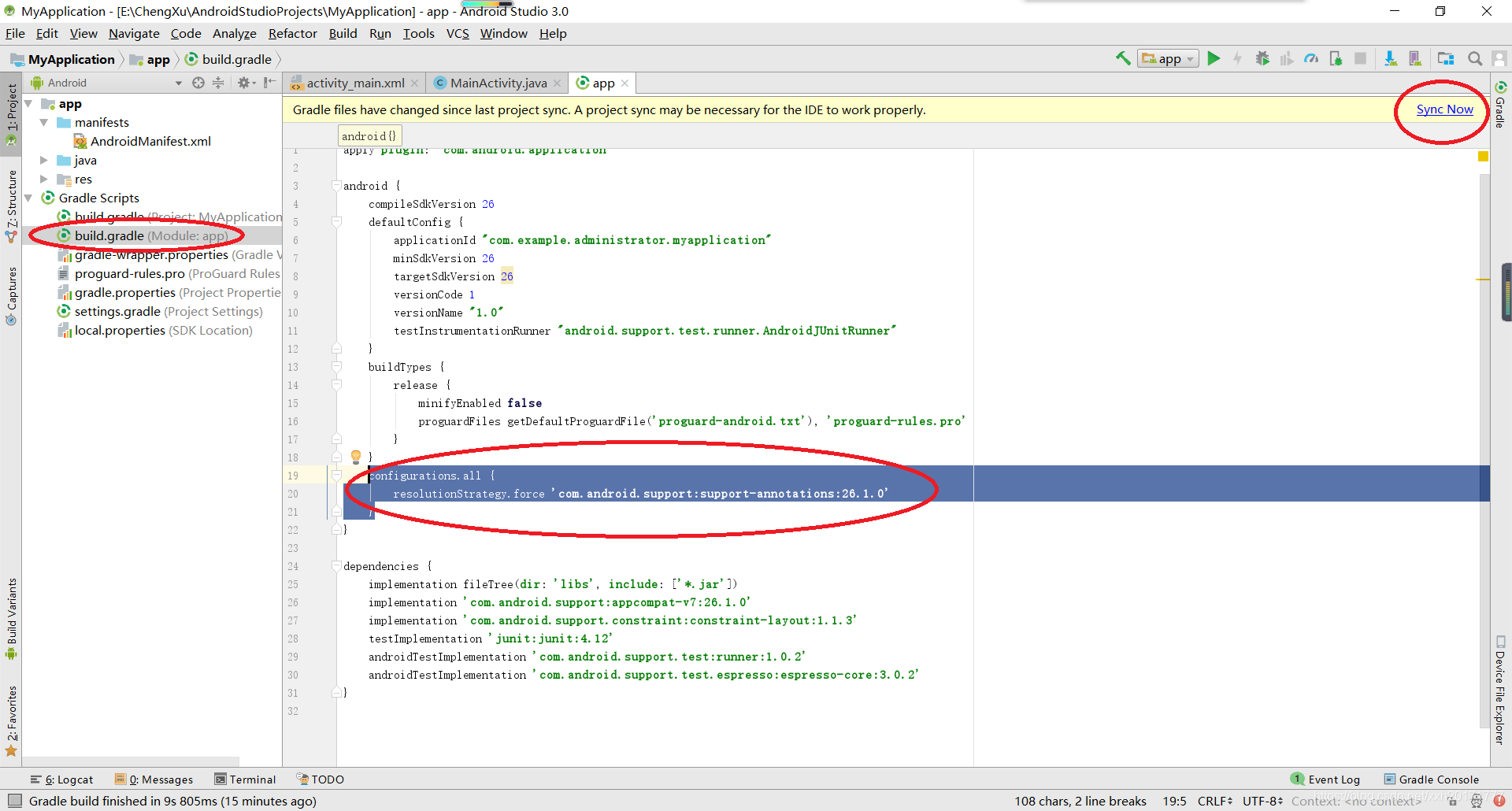Run the app with the green play button
Image resolution: width=1512 pixels, height=811 pixels.
tap(1214, 58)
